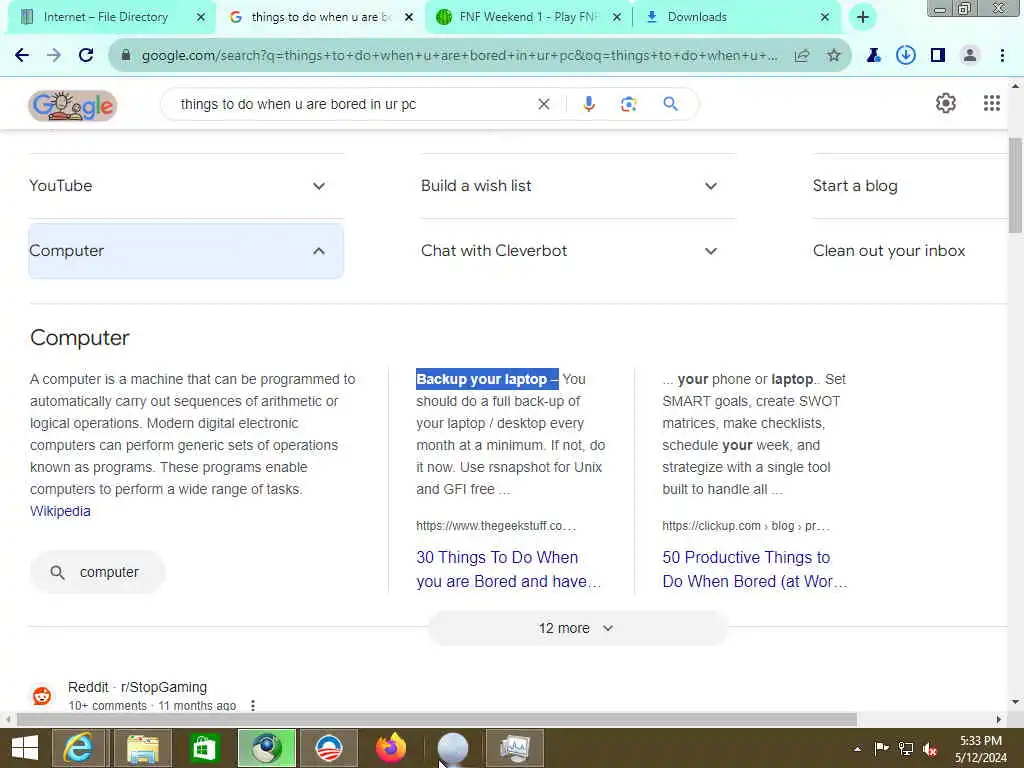Screen dimensions: 1024x768
Task: Expand Chat with Cleverbot
Action: click(x=578, y=251)
